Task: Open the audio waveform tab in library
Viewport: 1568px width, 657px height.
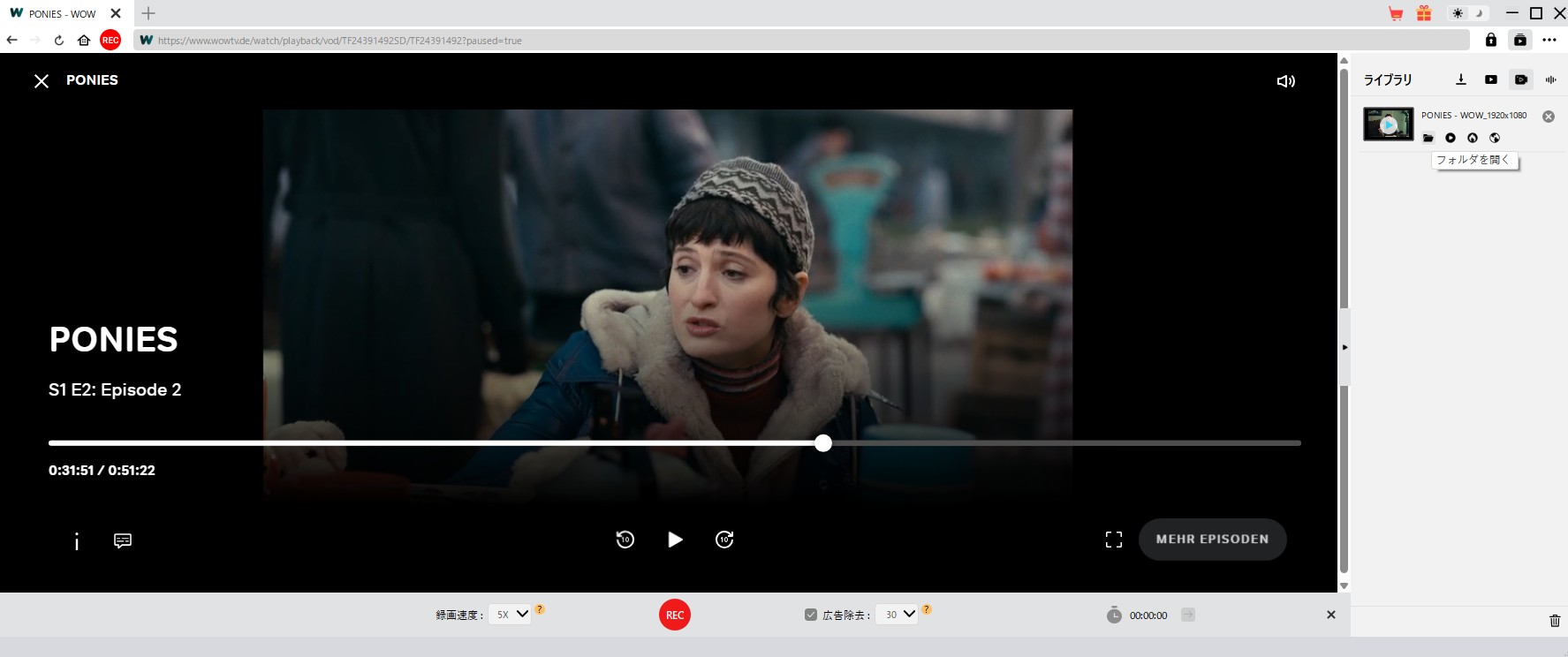Action: tap(1550, 79)
